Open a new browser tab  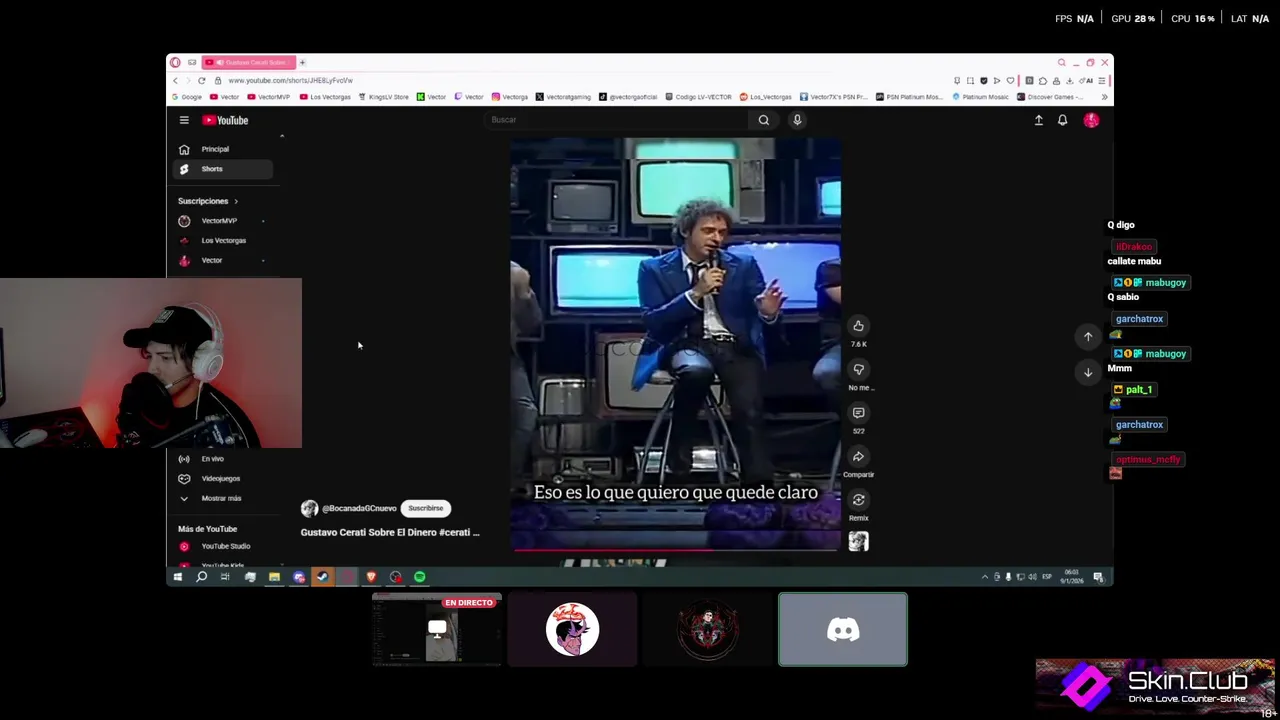[302, 62]
